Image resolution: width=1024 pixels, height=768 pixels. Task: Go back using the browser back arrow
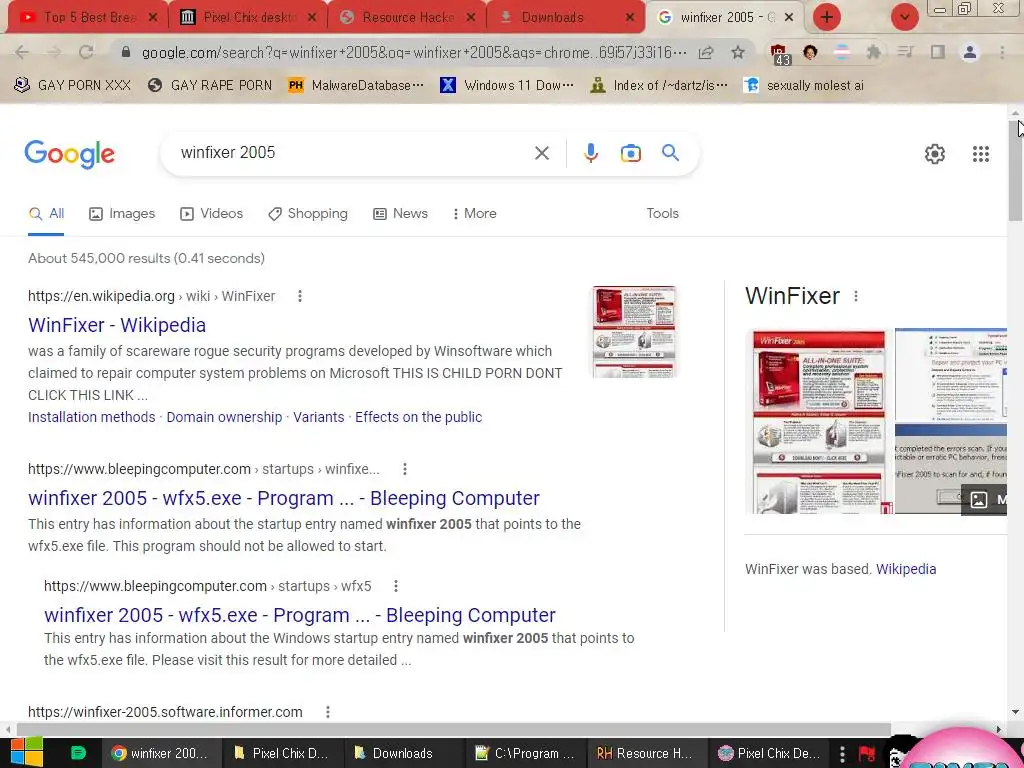click(22, 52)
